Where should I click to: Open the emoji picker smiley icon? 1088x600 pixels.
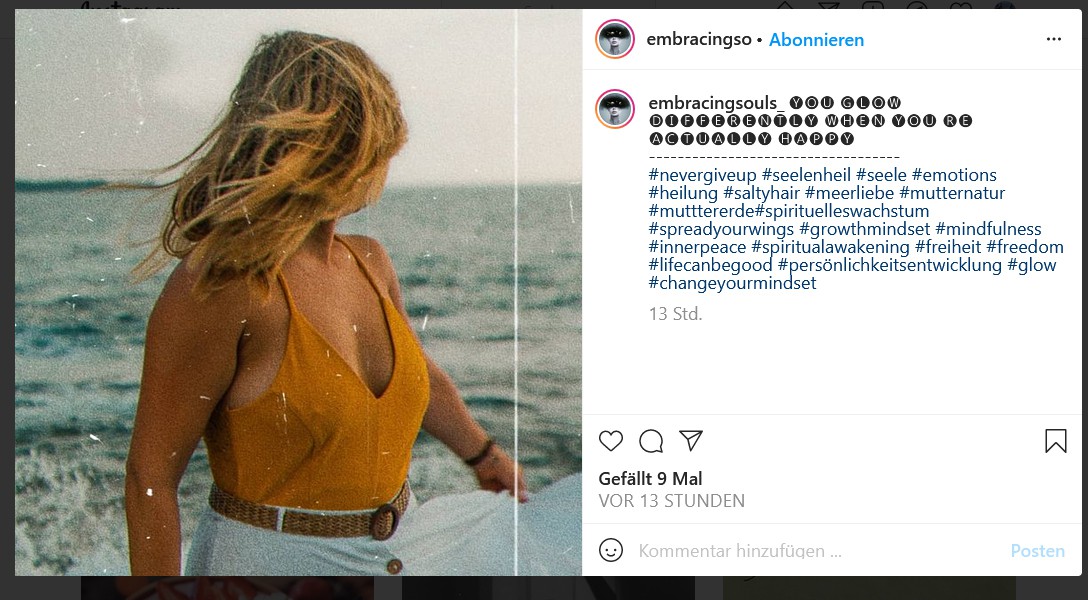point(611,550)
